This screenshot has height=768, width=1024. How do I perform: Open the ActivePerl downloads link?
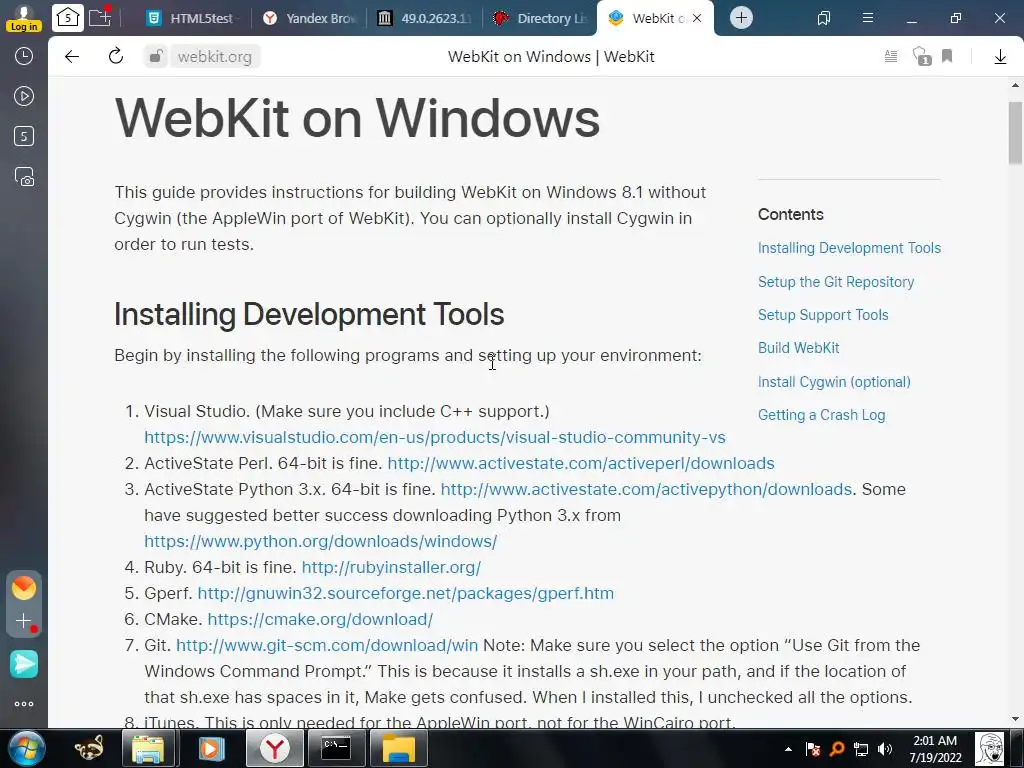pos(581,463)
